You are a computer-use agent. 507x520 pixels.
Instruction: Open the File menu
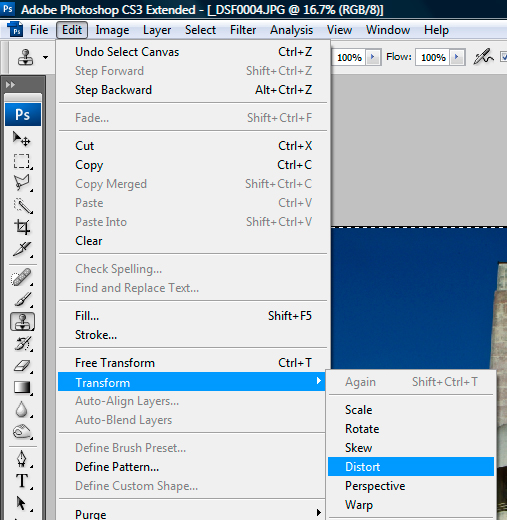(39, 30)
